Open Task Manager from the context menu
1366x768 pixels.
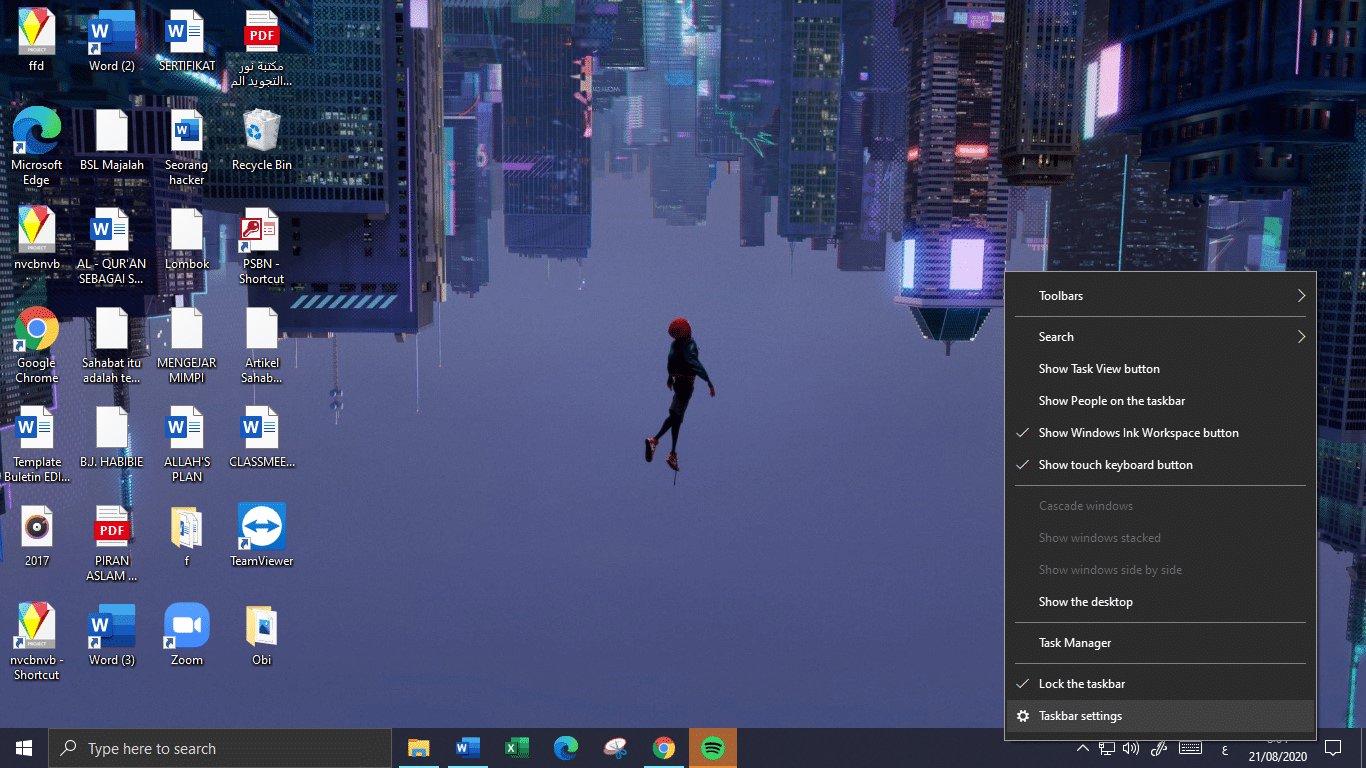pos(1160,643)
